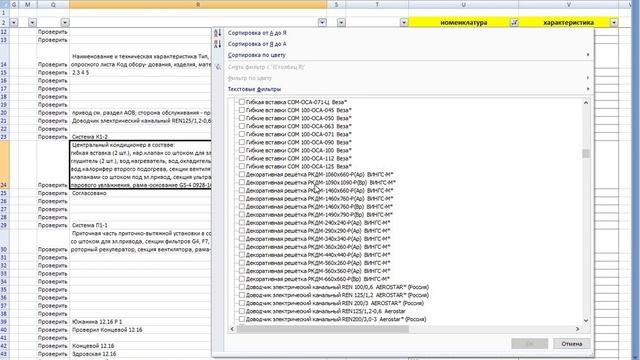Click the clear filter funnel icon
The width and height of the screenshot is (640, 360).
tap(218, 67)
